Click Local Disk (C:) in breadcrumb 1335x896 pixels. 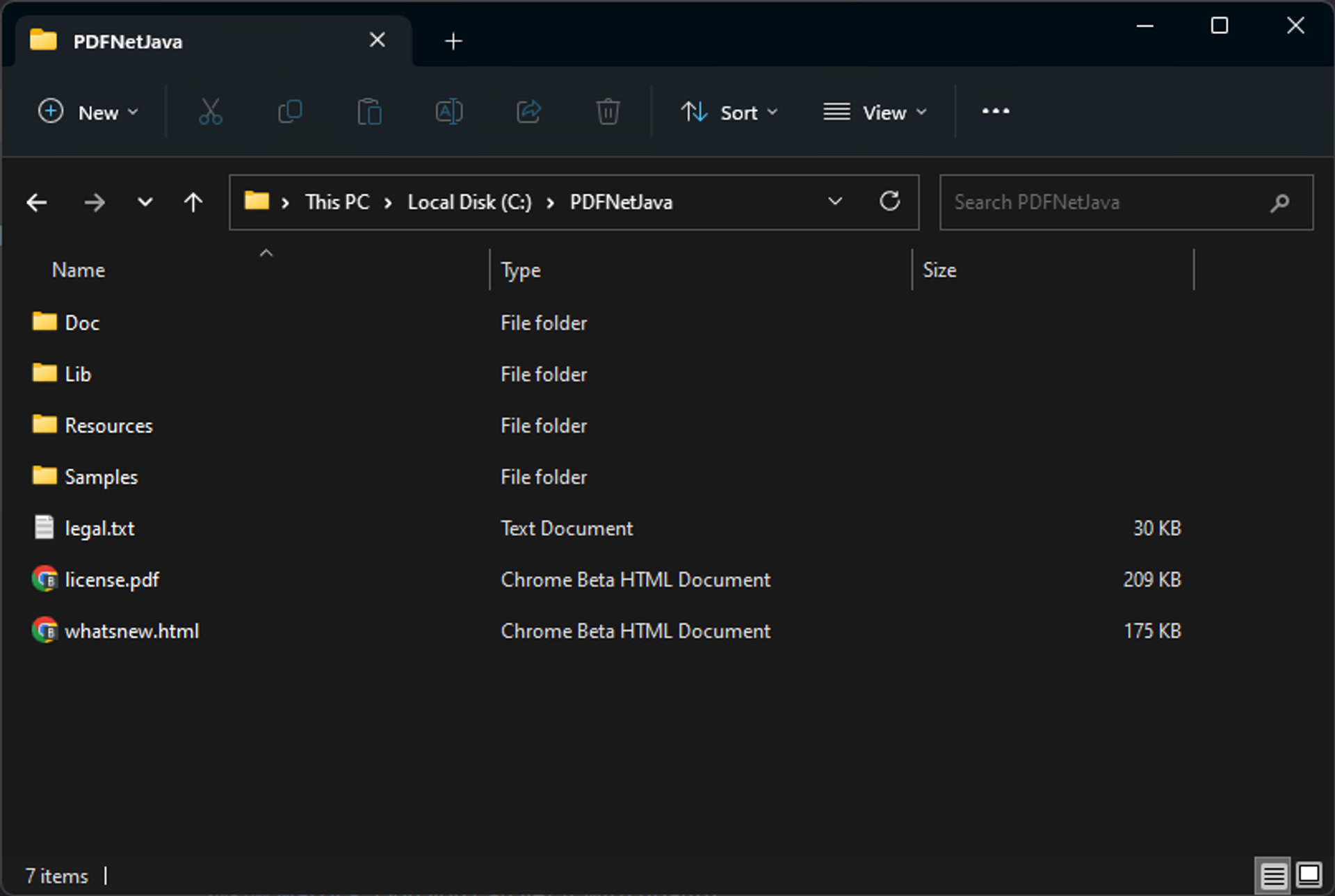[x=469, y=202]
